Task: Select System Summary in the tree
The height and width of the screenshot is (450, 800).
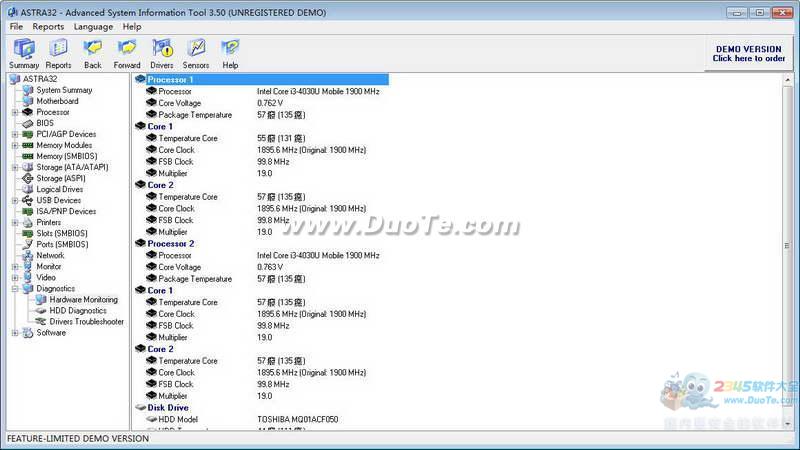Action: [64, 90]
